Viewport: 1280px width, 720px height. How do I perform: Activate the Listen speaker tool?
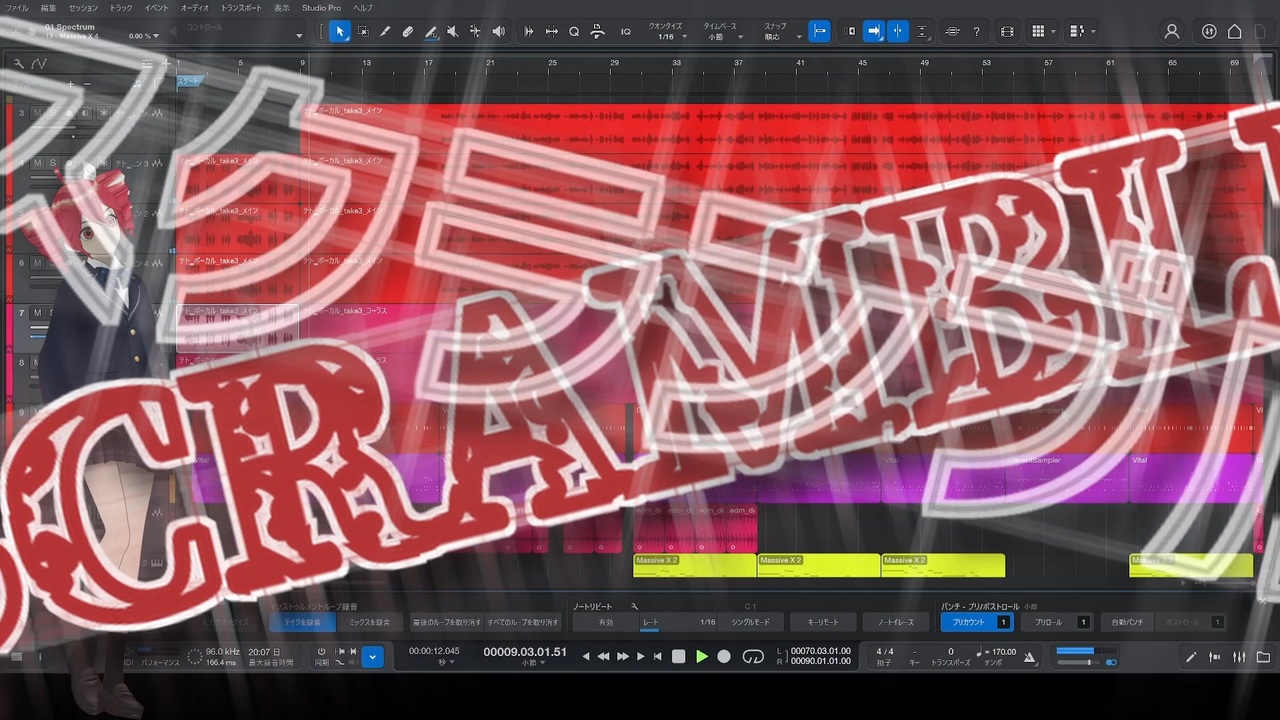pos(498,32)
